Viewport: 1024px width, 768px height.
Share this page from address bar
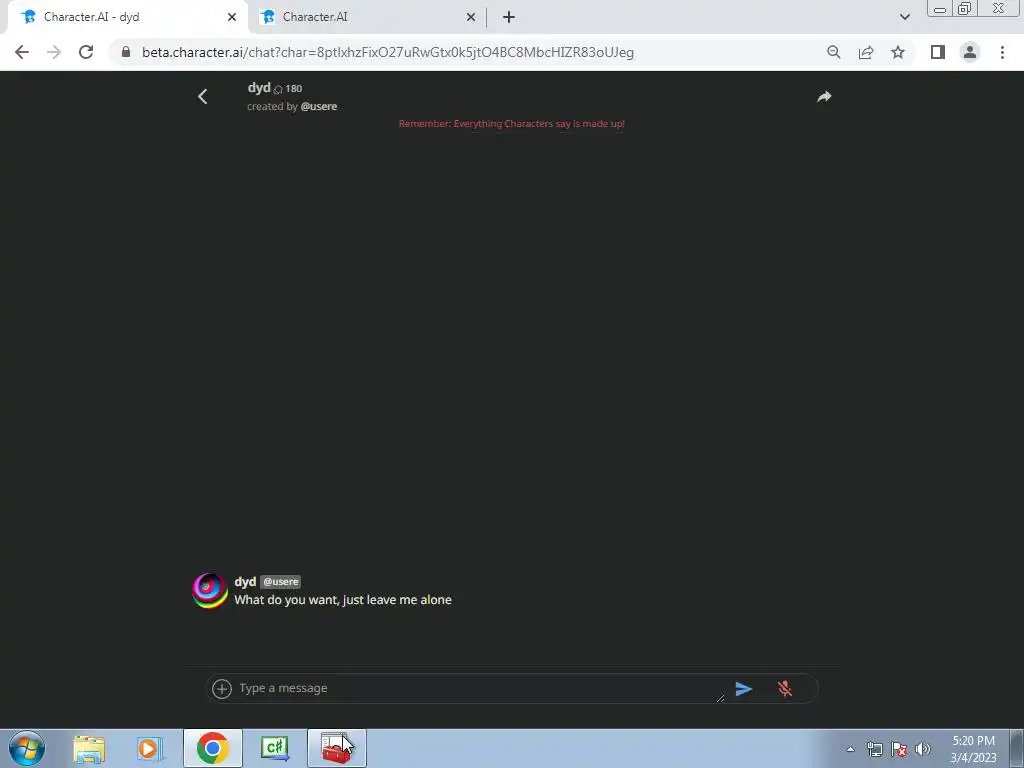(866, 52)
